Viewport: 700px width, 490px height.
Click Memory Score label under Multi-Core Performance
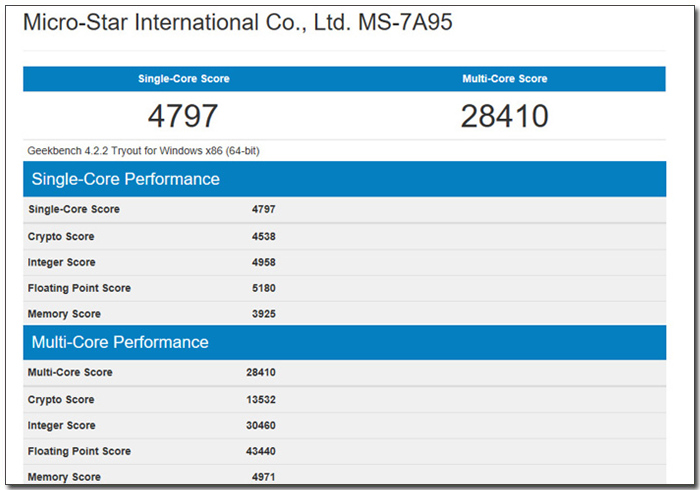pos(64,477)
